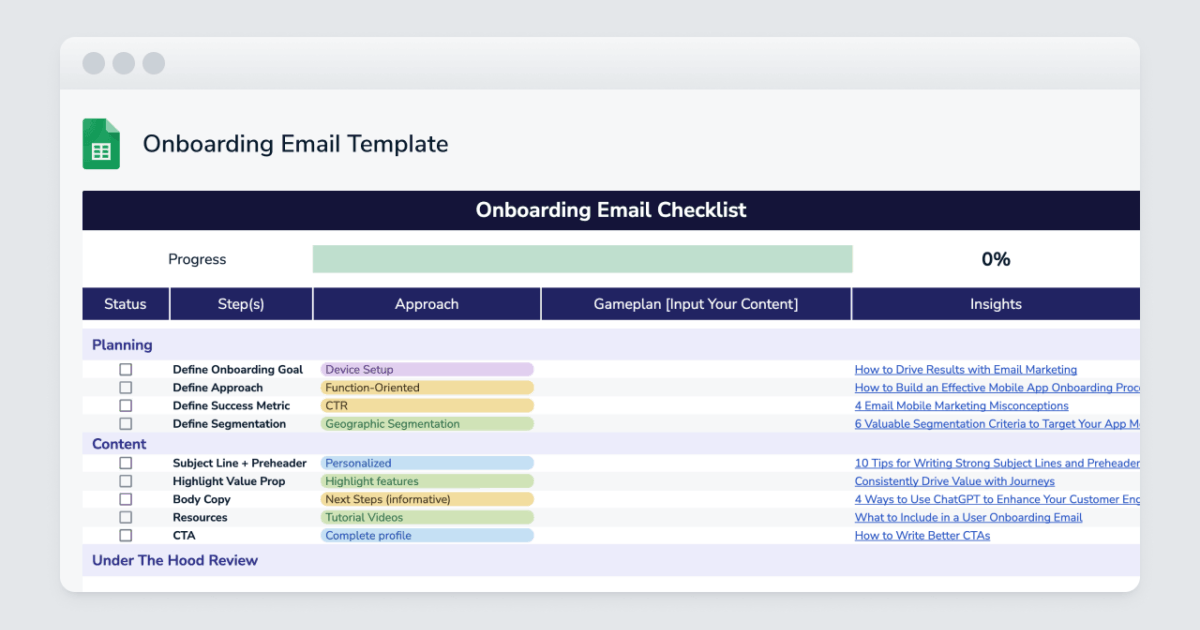Tick the Define Success Metric checkbox
The height and width of the screenshot is (630, 1200).
click(125, 405)
